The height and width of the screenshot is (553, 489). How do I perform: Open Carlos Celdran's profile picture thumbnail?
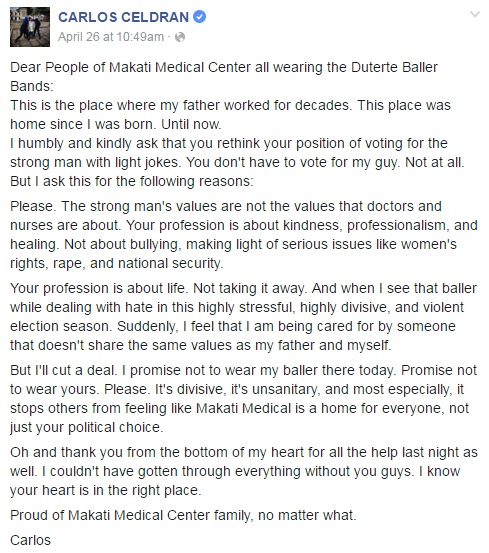point(30,27)
